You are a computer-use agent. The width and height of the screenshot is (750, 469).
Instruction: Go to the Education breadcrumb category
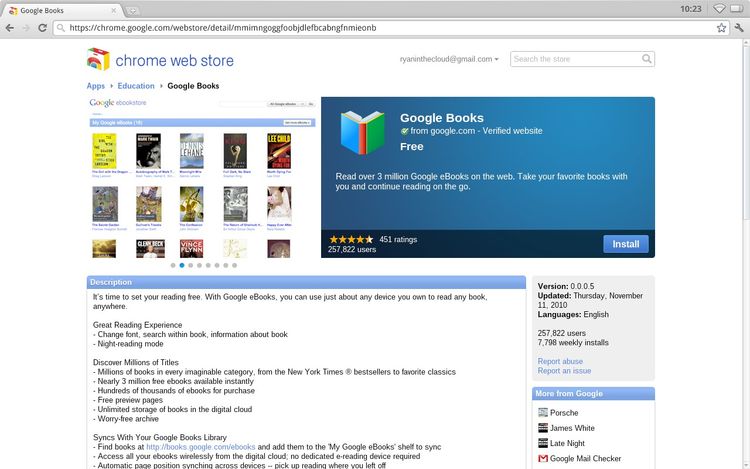pyautogui.click(x=136, y=86)
